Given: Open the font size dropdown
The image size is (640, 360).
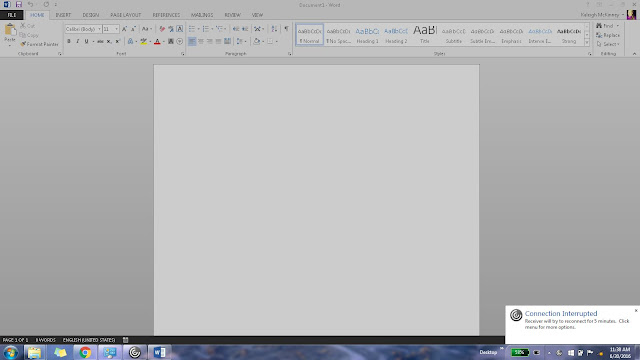Looking at the screenshot, I should click(x=116, y=29).
